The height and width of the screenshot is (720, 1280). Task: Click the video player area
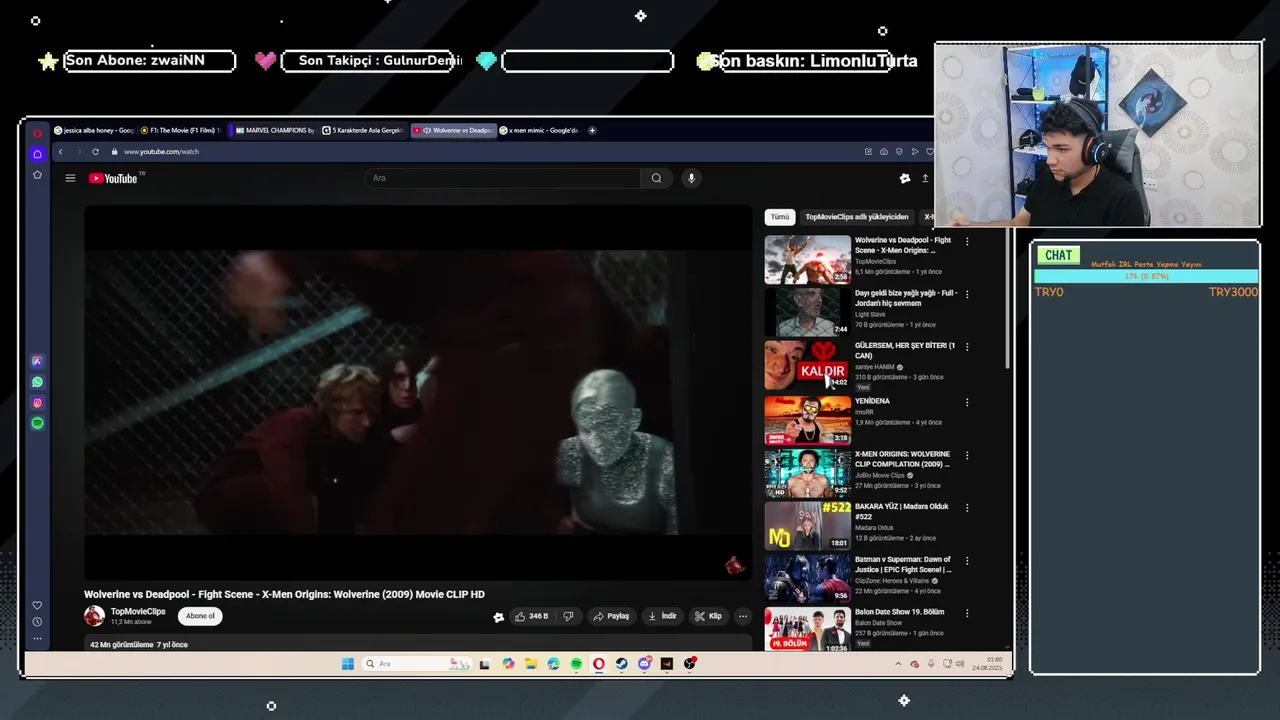click(418, 393)
